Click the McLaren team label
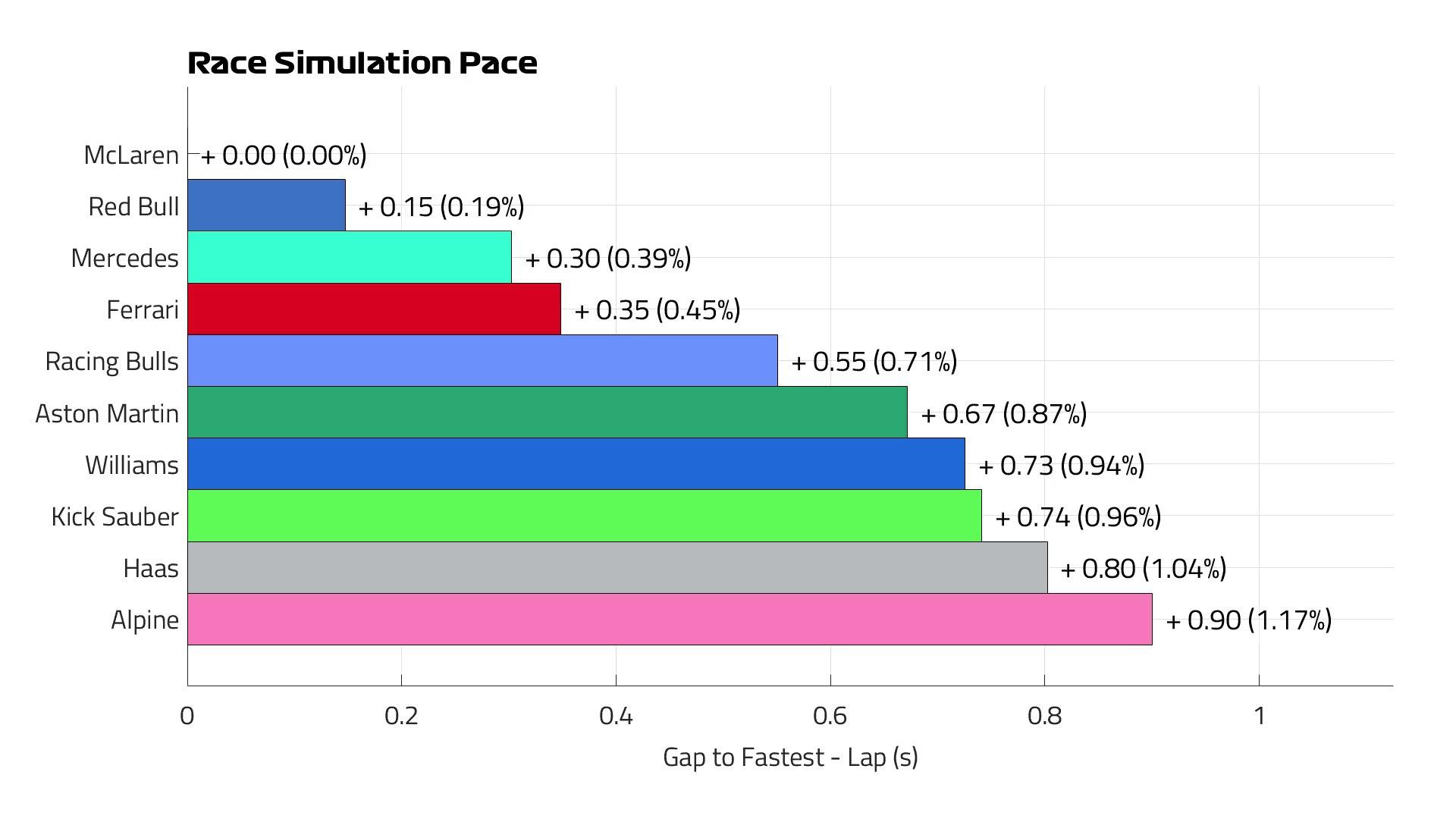 (131, 155)
